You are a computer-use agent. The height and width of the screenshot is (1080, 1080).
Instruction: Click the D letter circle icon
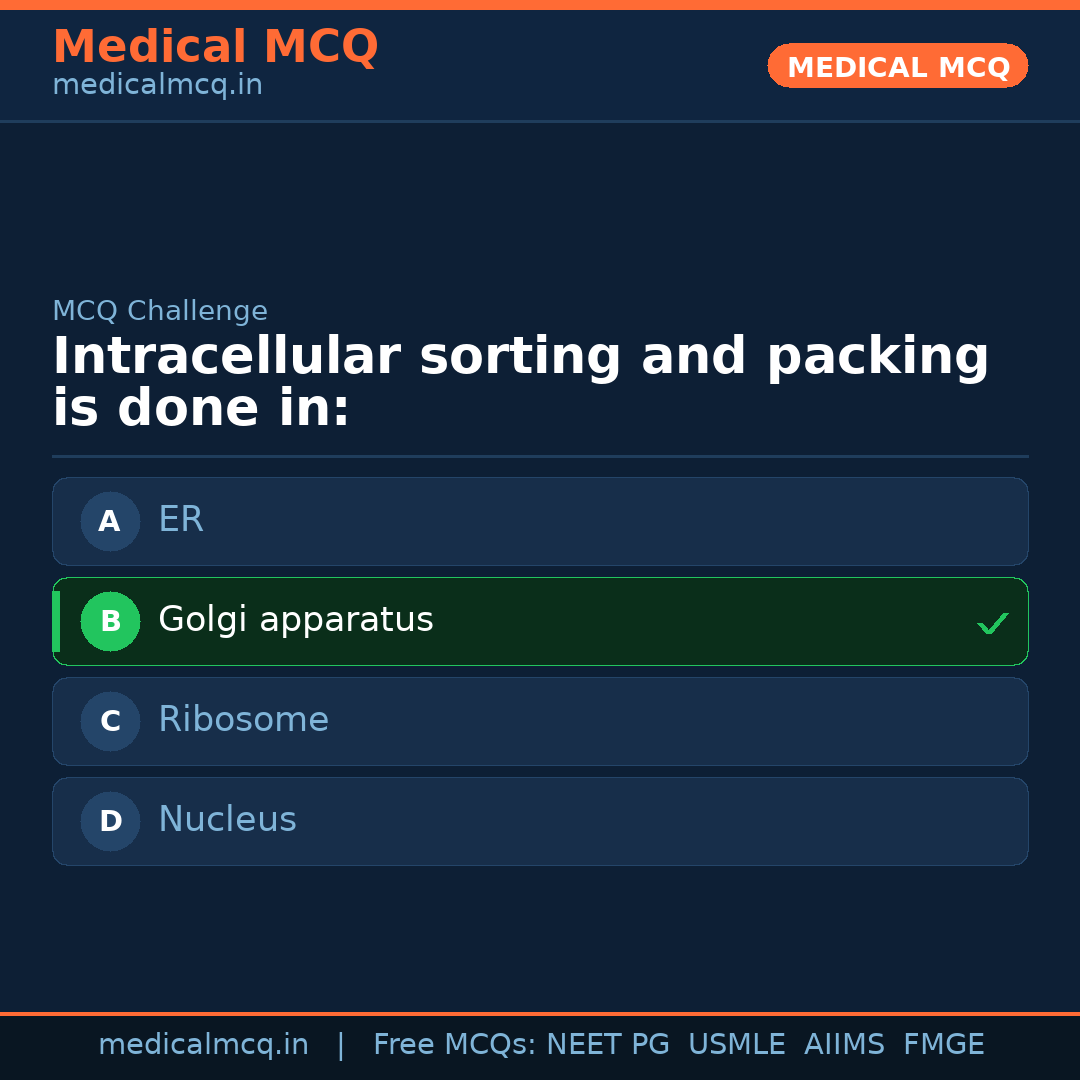110,821
